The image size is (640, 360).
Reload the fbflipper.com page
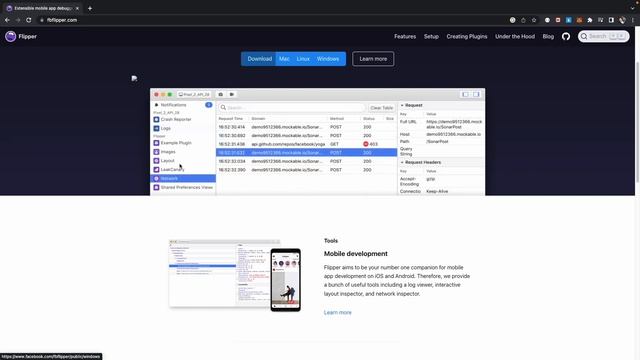pos(29,20)
